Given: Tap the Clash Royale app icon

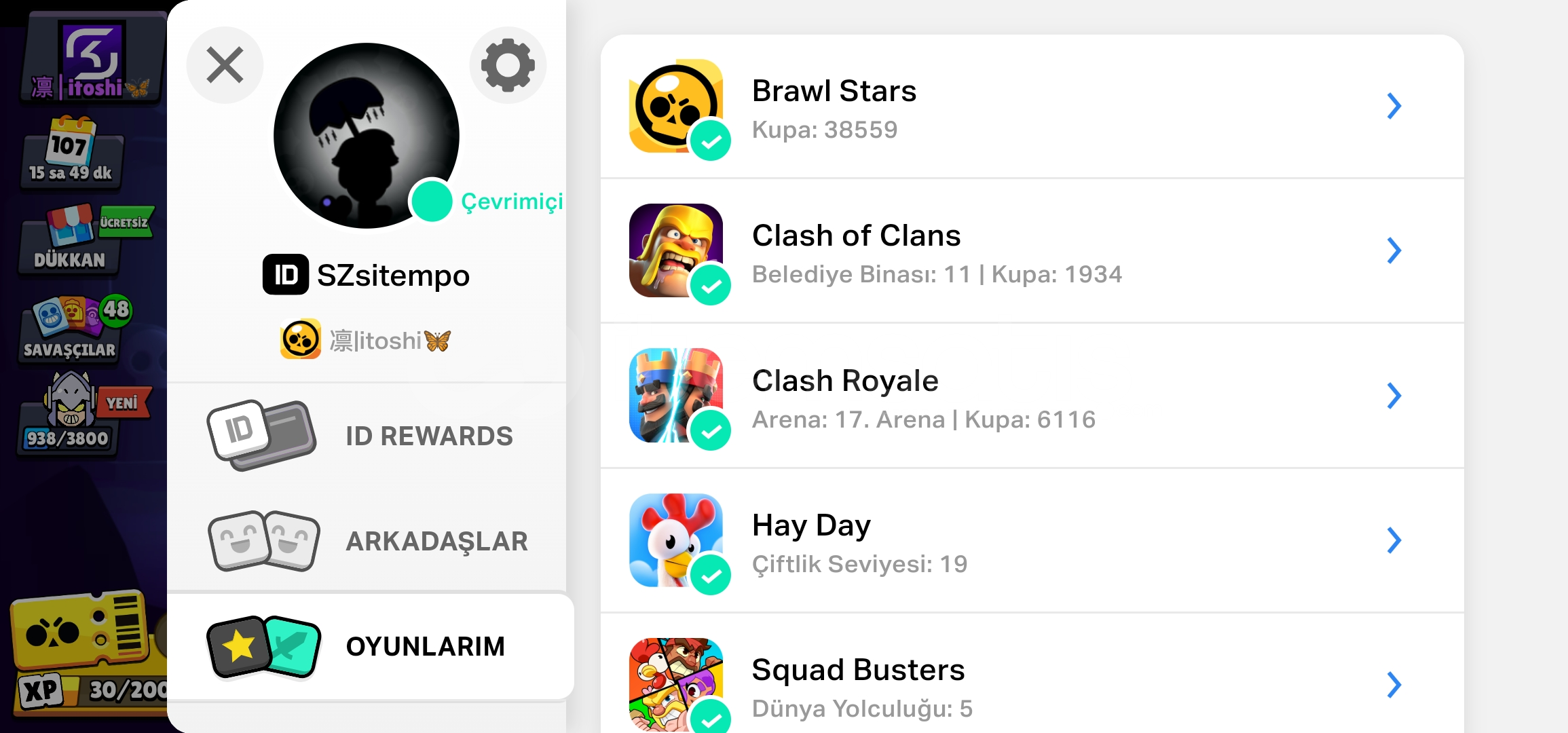Looking at the screenshot, I should point(675,395).
